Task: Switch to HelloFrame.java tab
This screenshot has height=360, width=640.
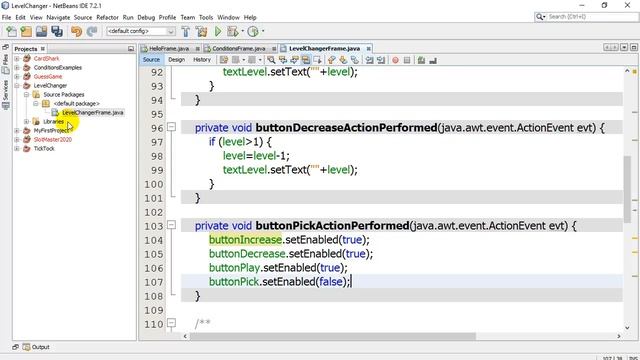Action: coord(169,49)
